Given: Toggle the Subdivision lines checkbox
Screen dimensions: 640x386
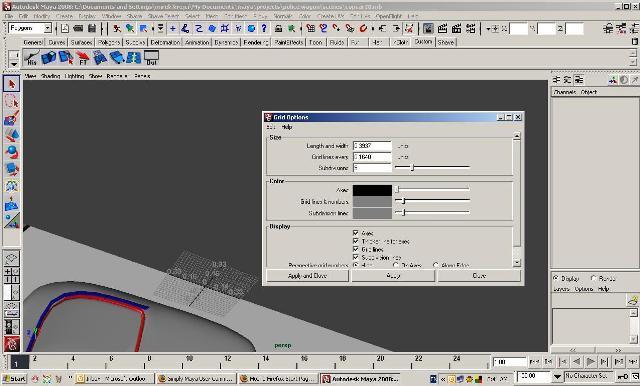Looking at the screenshot, I should point(356,257).
